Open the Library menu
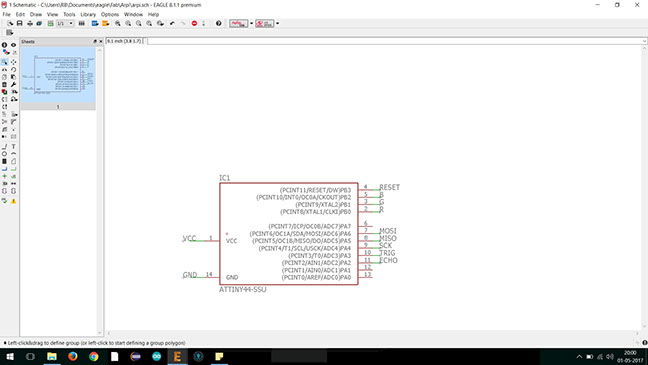Screen dimensions: 648x365 pos(88,14)
